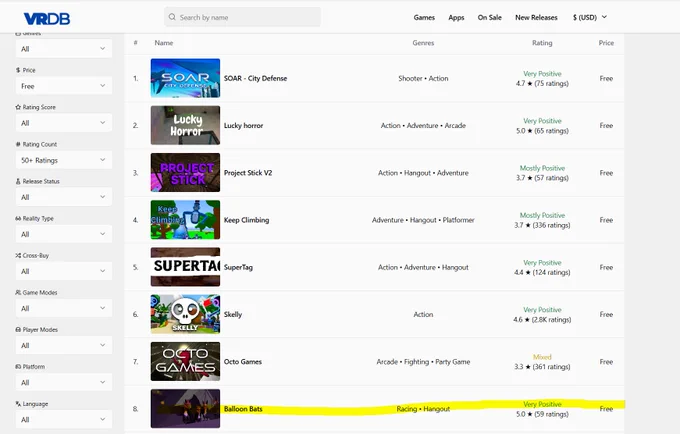This screenshot has height=434, width=680.
Task: Focus the Search by name field
Action: 242,17
